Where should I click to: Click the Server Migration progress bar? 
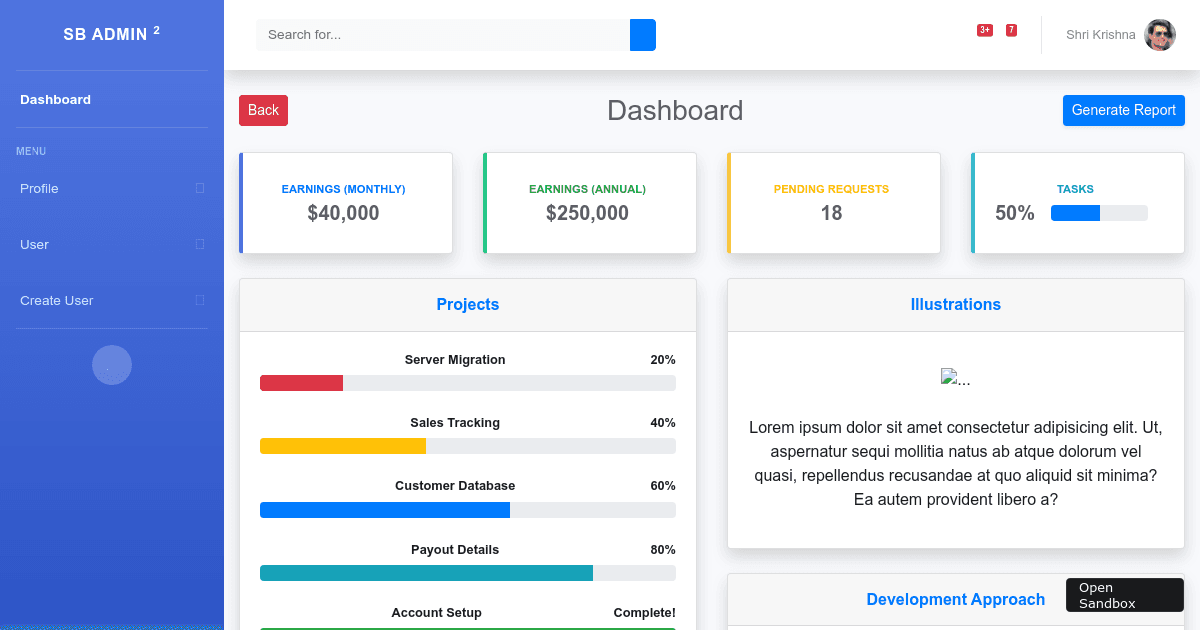click(x=467, y=383)
